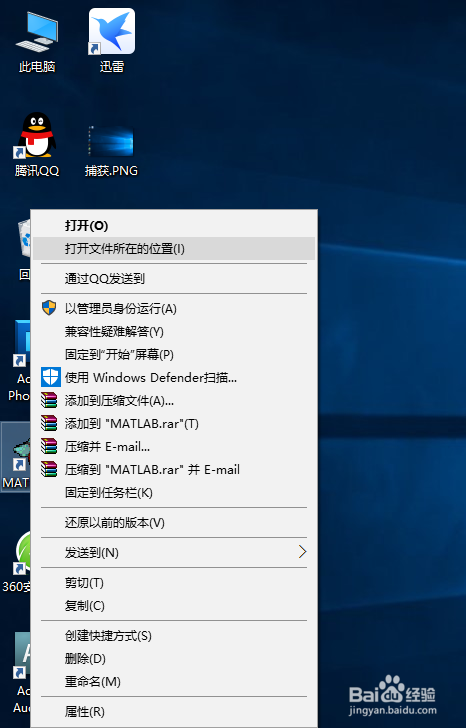Select the MATLAB desktop shortcut
Image resolution: width=466 pixels, height=728 pixels.
[x=15, y=457]
